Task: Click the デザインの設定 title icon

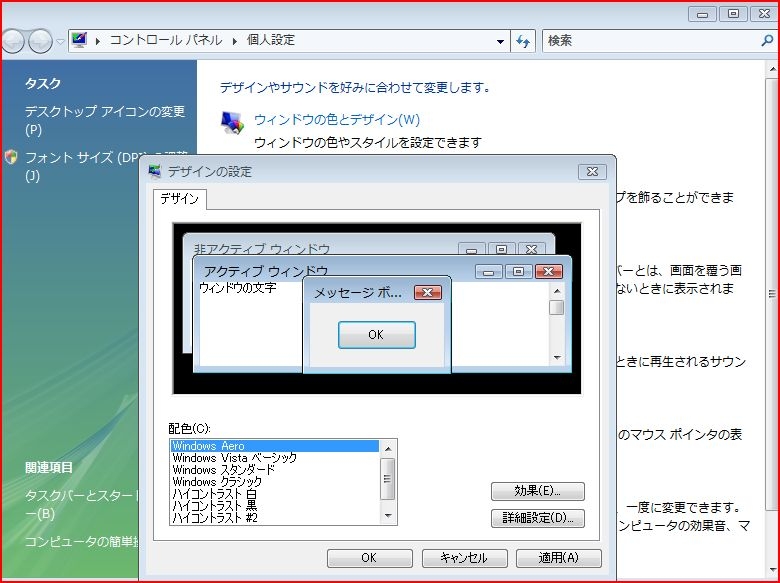Action: click(x=155, y=172)
